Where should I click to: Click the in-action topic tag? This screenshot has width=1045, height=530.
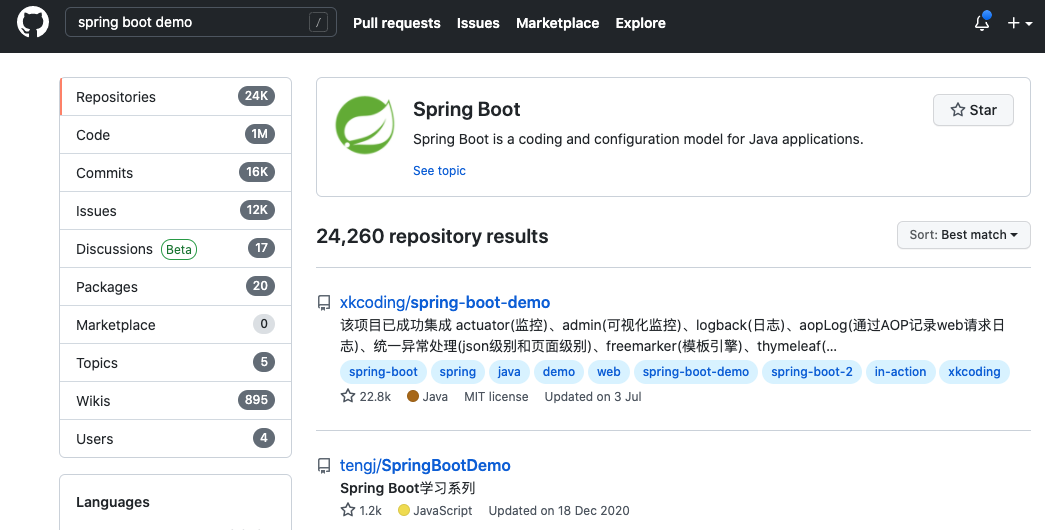[900, 372]
